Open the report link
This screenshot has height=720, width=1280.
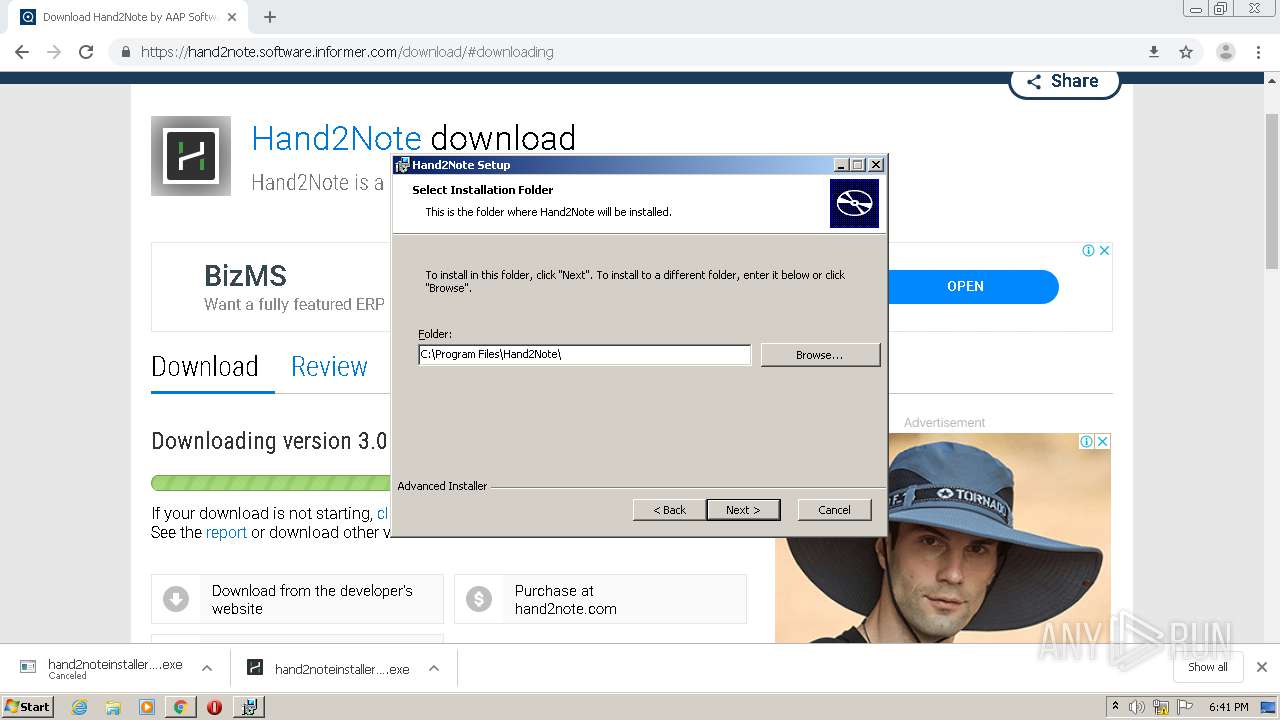coord(226,533)
